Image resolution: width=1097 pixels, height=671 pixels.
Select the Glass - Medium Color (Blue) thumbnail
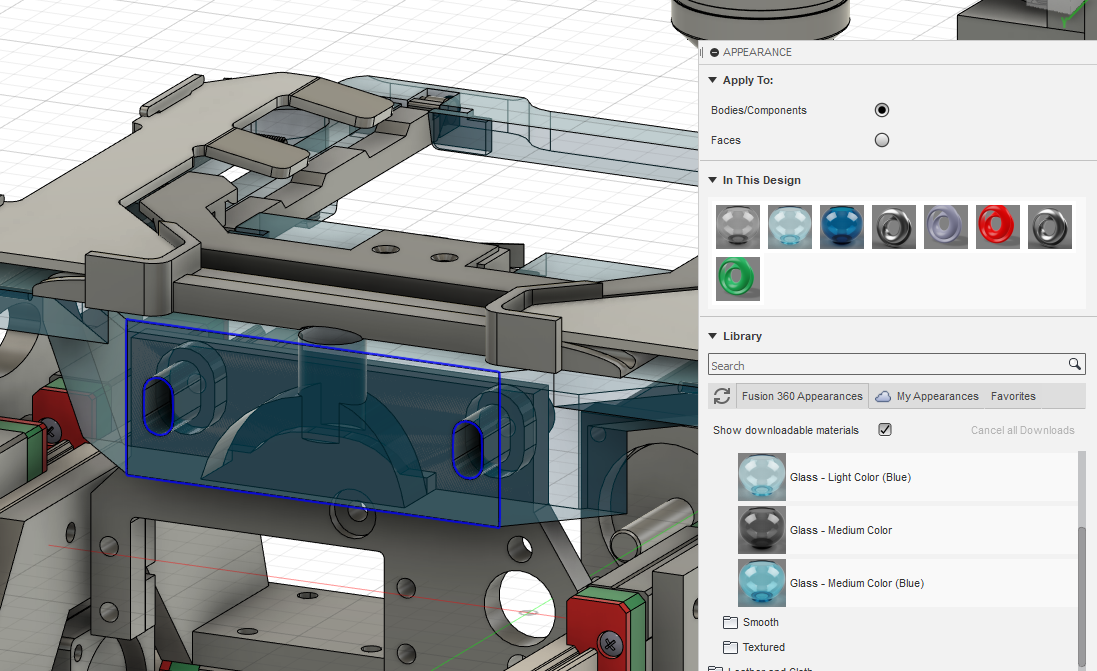761,583
